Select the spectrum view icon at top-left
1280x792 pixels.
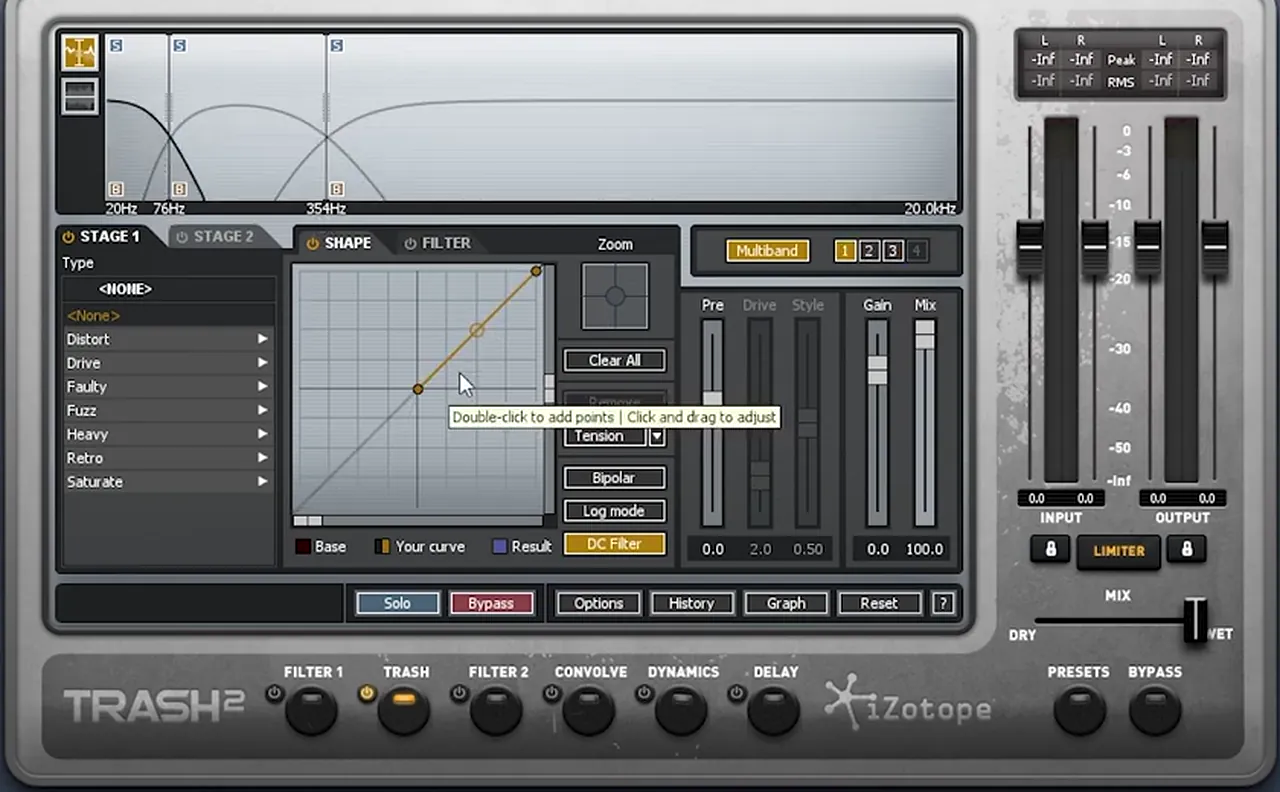tap(80, 53)
